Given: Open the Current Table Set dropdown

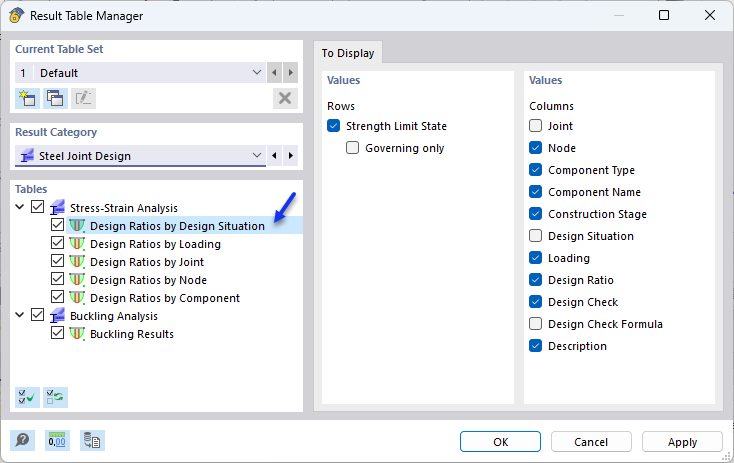Looking at the screenshot, I should pos(258,73).
